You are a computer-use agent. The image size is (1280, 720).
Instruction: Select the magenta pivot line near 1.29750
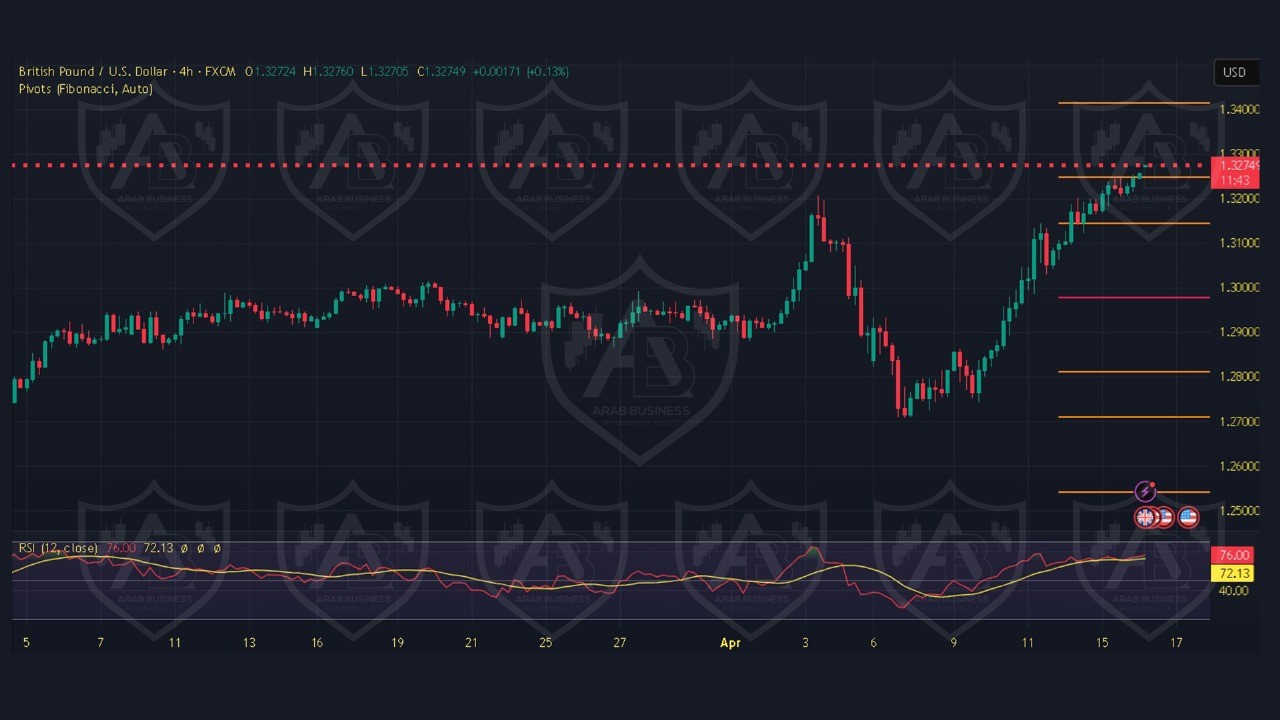[x=1133, y=297]
